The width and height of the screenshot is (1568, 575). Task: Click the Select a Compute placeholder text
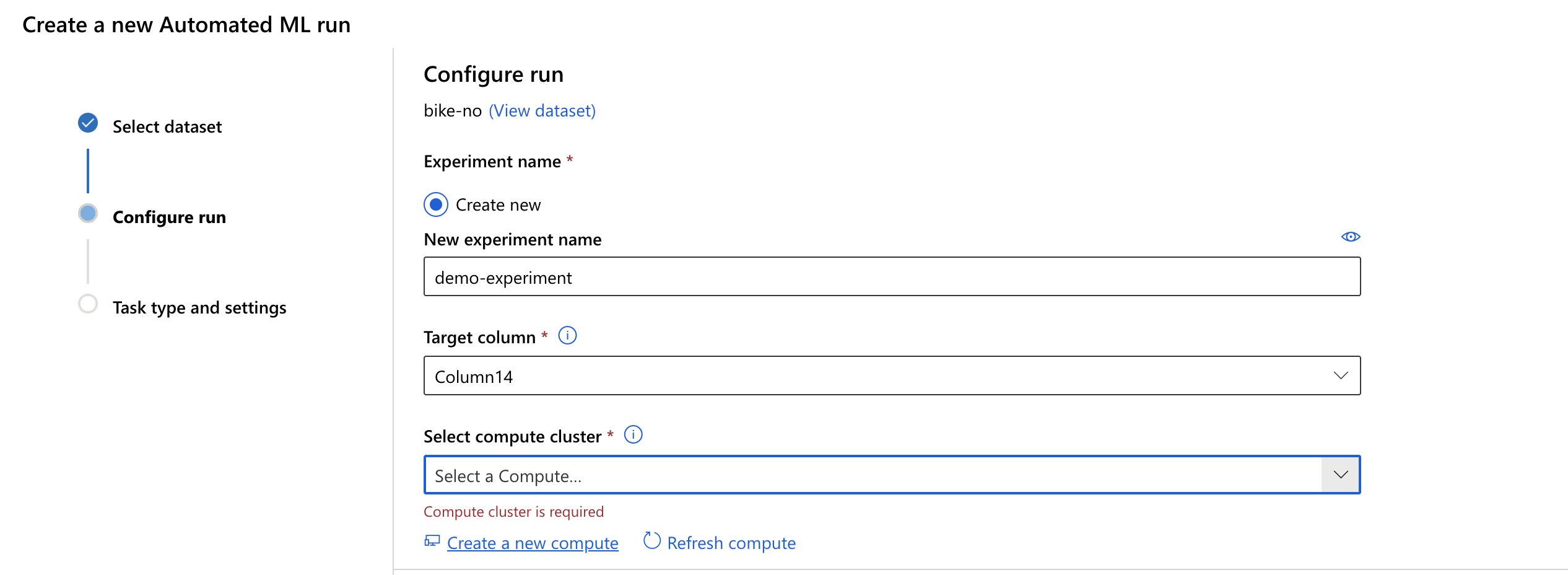click(x=508, y=476)
